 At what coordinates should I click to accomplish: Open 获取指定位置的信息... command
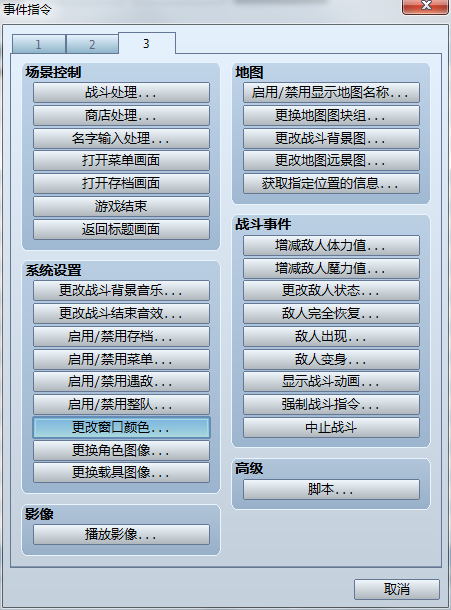coord(332,183)
